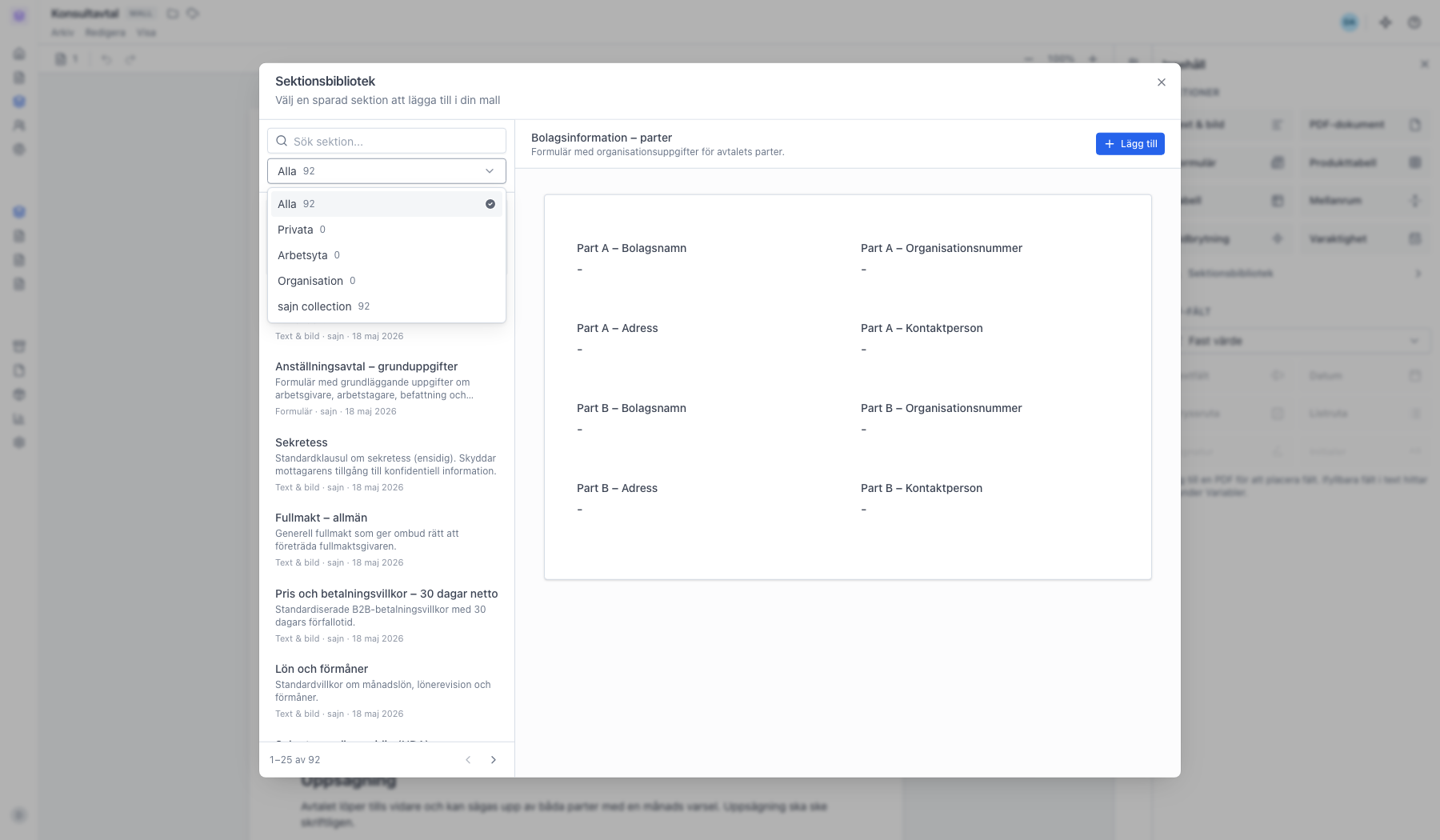Image resolution: width=1440 pixels, height=840 pixels.
Task: Click Part A – Organisationsnummer label
Action: coord(942,248)
